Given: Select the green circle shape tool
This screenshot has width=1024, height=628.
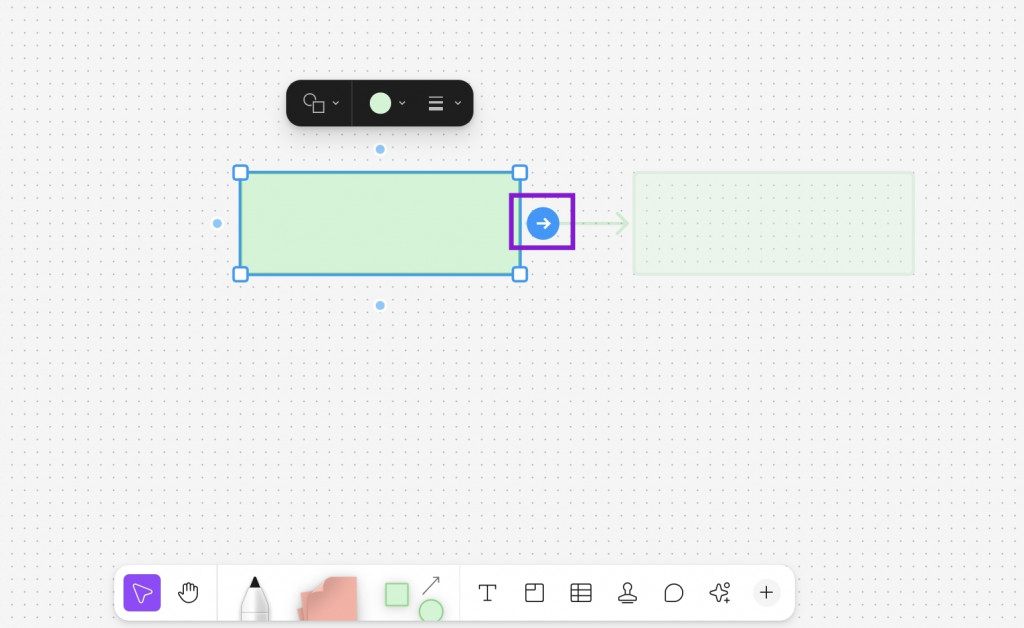Looking at the screenshot, I should tap(431, 611).
